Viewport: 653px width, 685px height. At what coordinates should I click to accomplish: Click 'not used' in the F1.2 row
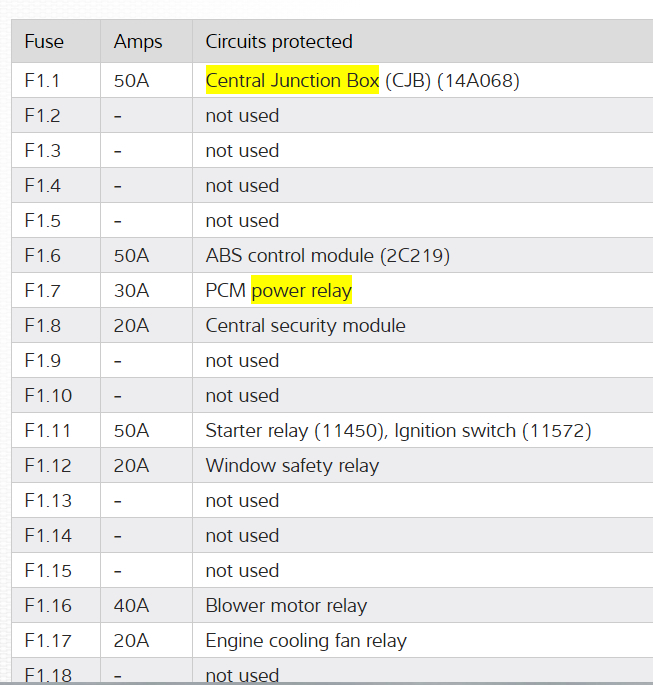242,116
